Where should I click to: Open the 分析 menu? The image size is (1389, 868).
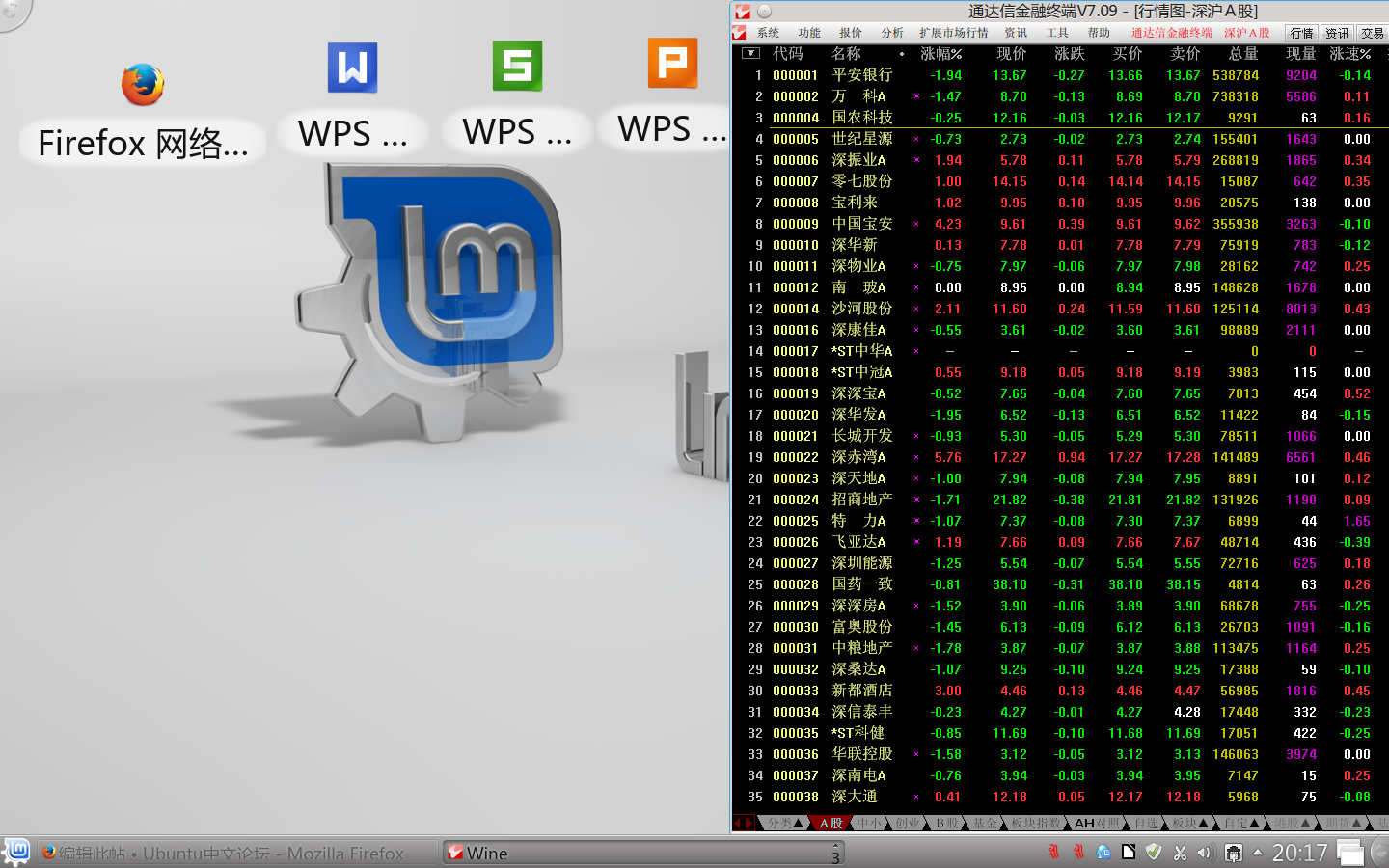coord(892,33)
